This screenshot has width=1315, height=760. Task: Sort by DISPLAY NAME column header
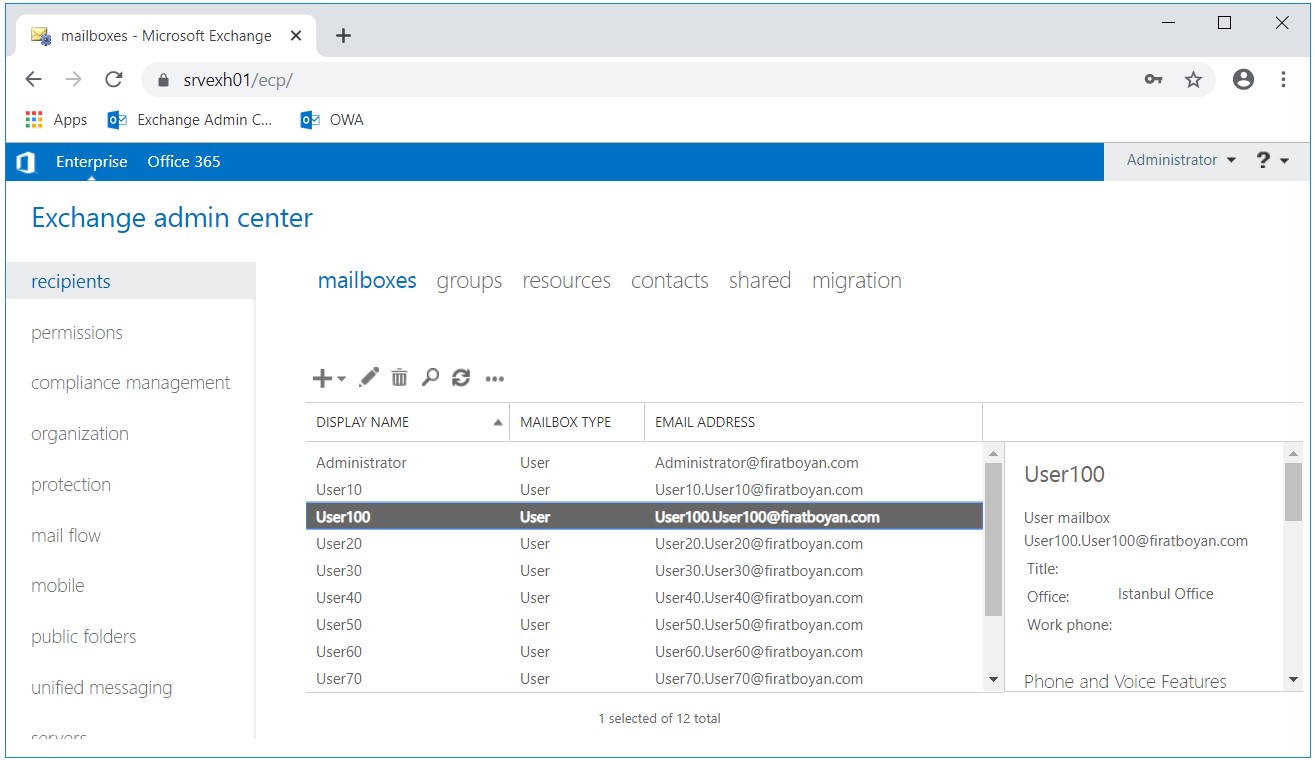407,422
